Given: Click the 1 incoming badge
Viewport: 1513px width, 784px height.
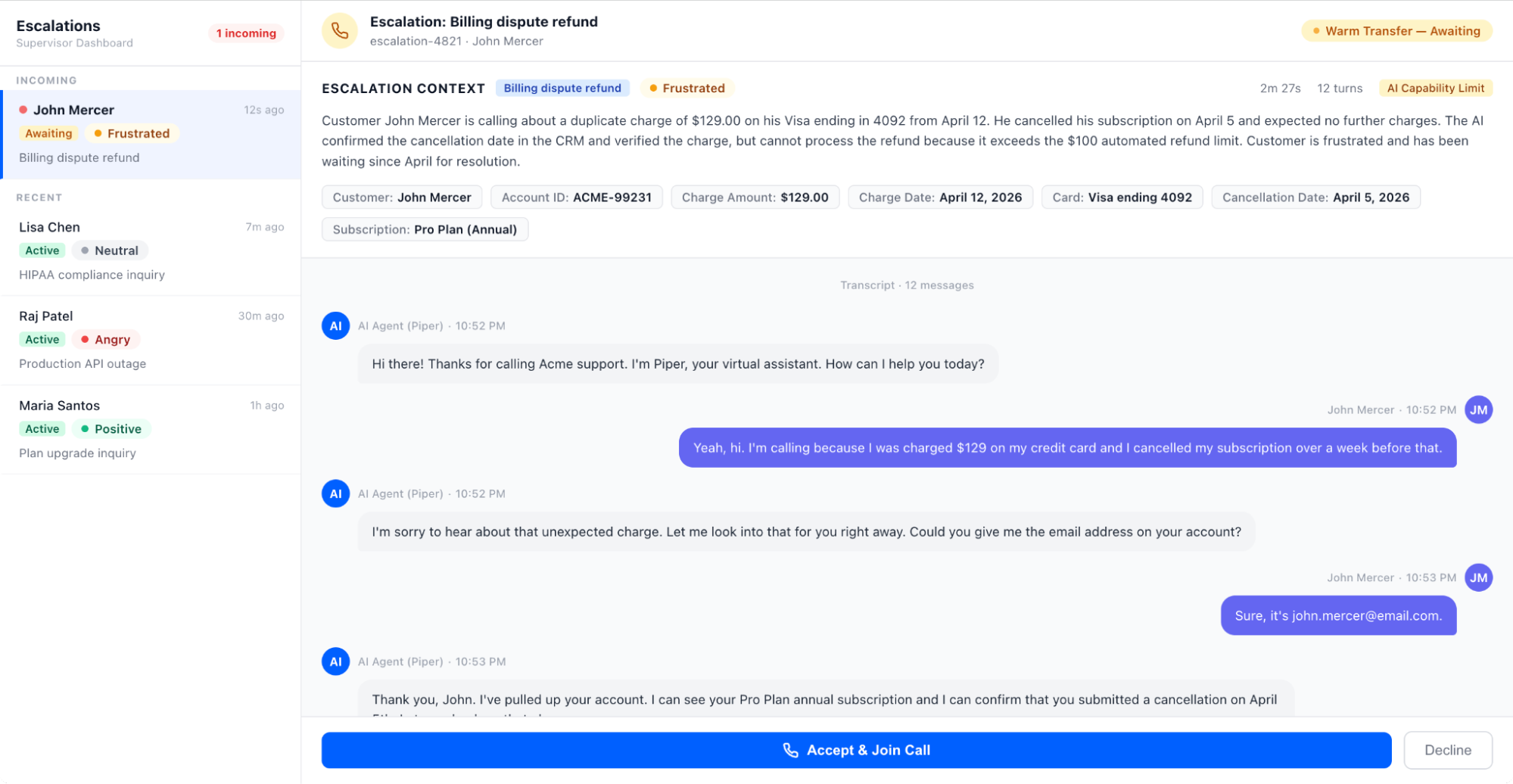Looking at the screenshot, I should (x=246, y=33).
